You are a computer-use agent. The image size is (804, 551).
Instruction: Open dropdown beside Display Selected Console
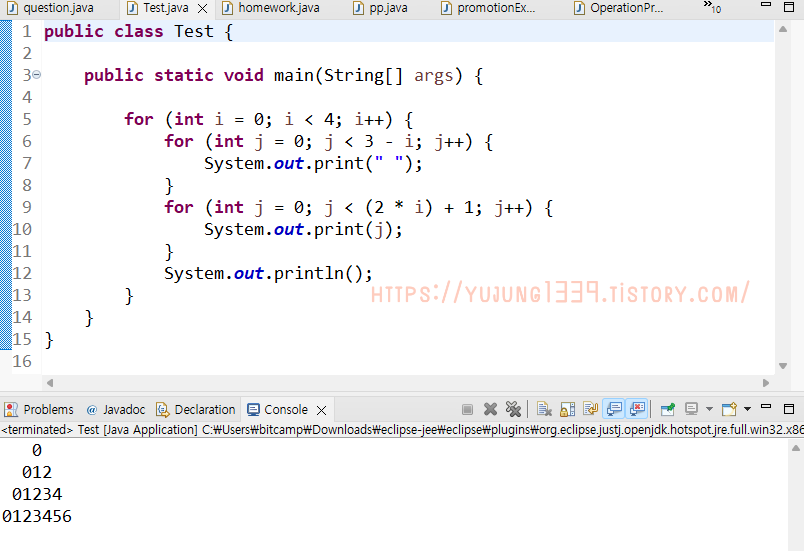point(709,409)
